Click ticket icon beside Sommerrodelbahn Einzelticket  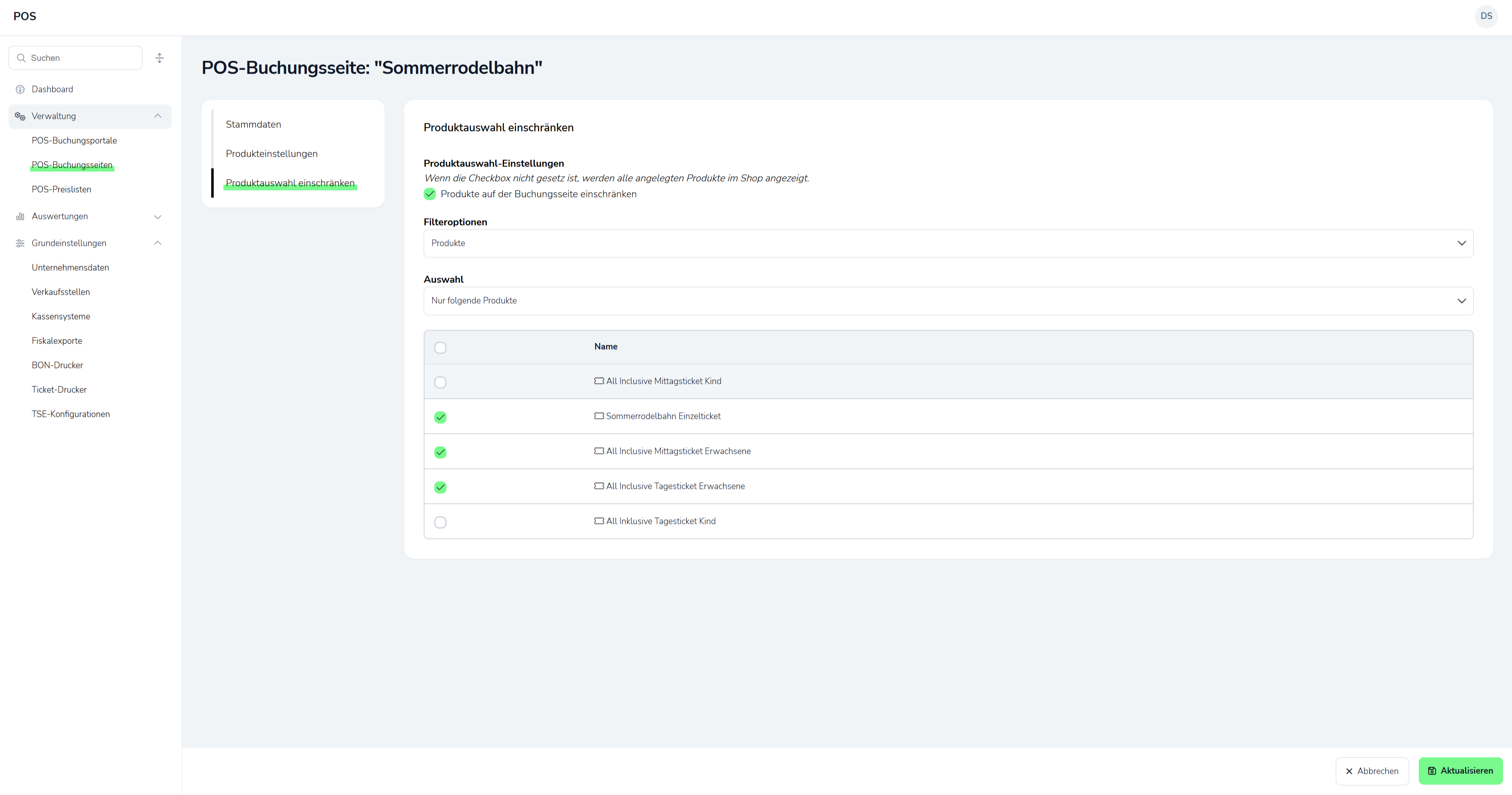[x=599, y=416]
